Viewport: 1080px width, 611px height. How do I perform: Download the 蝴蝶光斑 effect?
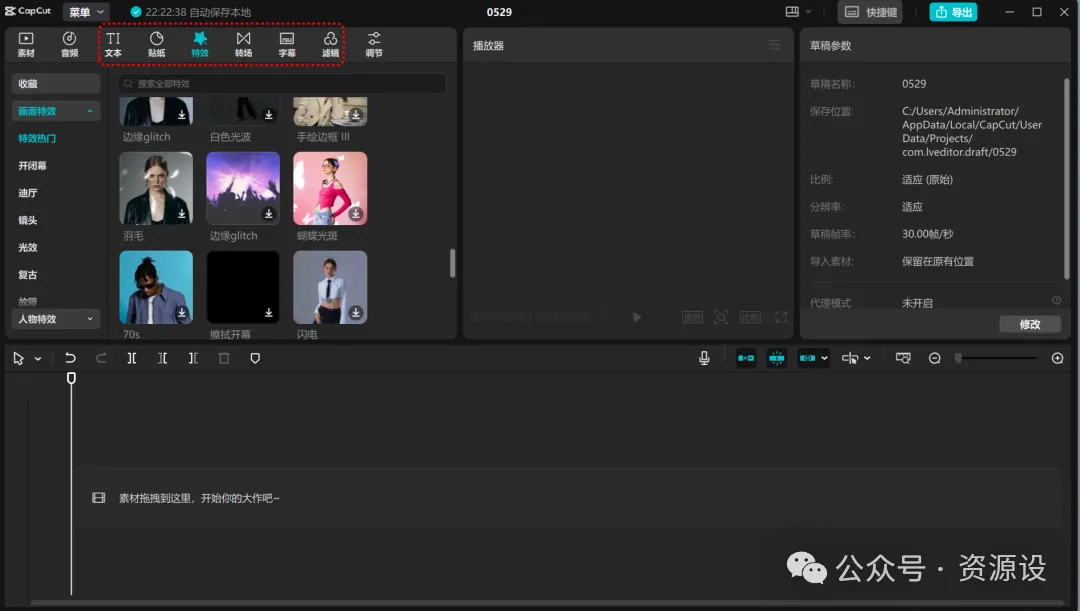tap(356, 214)
